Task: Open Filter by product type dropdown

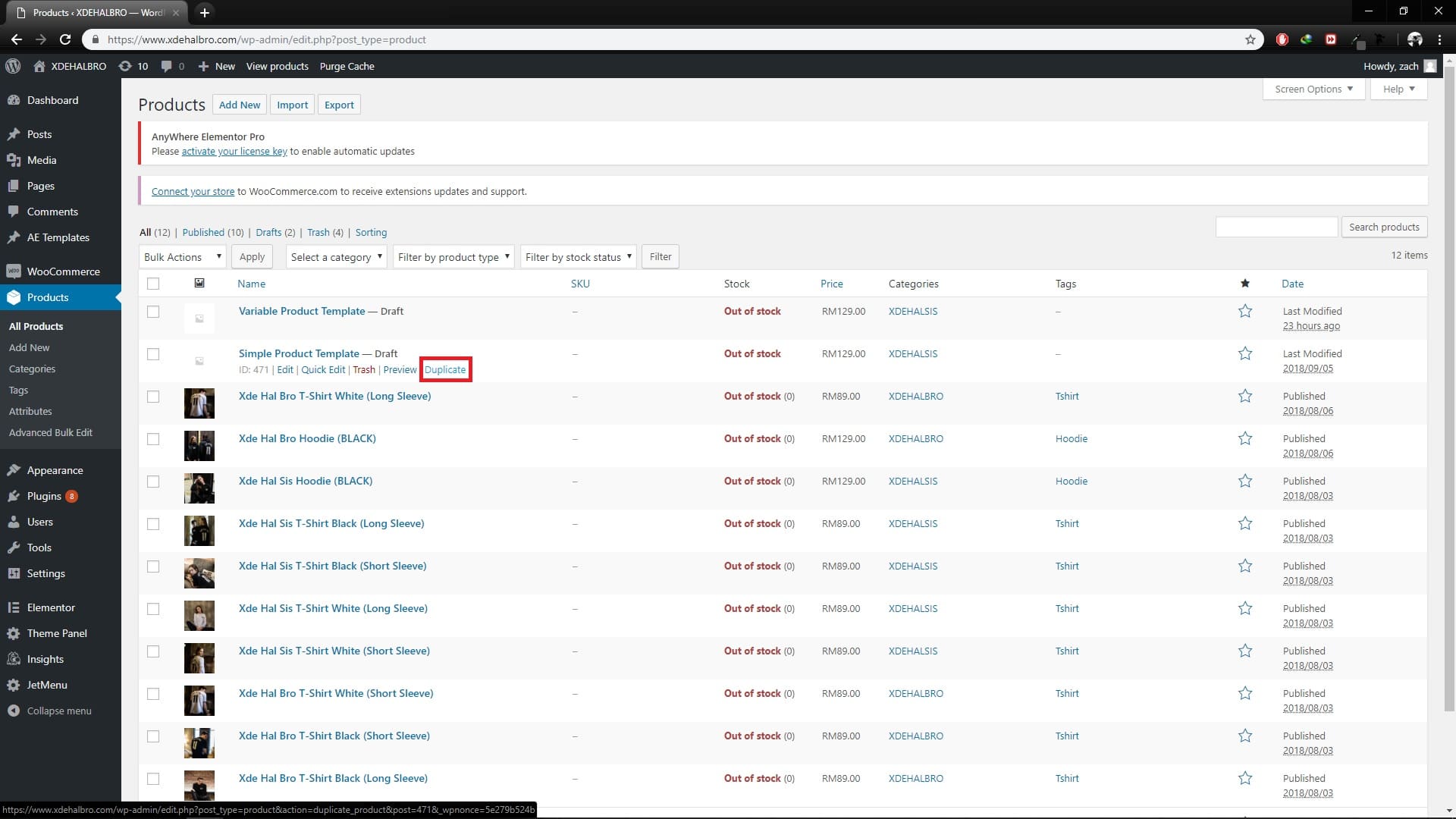Action: (x=453, y=257)
